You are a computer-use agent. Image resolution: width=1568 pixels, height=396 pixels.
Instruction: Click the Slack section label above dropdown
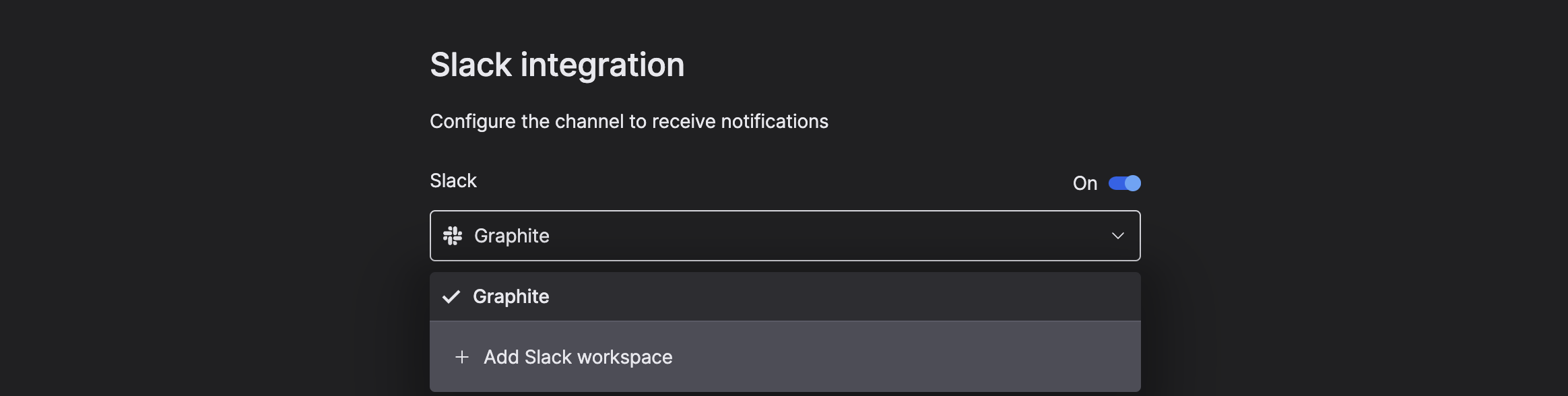pos(453,180)
